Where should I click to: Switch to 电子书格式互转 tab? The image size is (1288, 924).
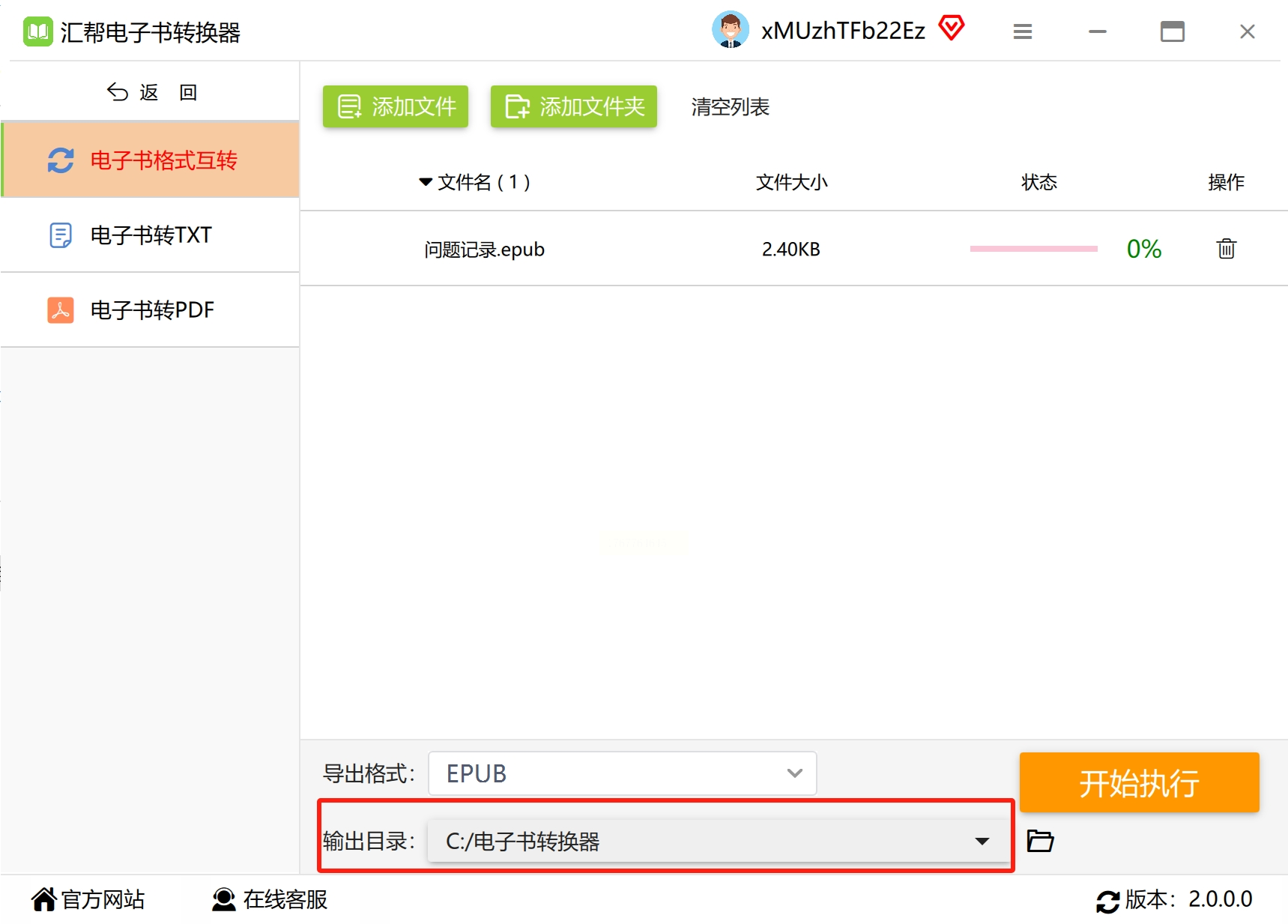[151, 160]
